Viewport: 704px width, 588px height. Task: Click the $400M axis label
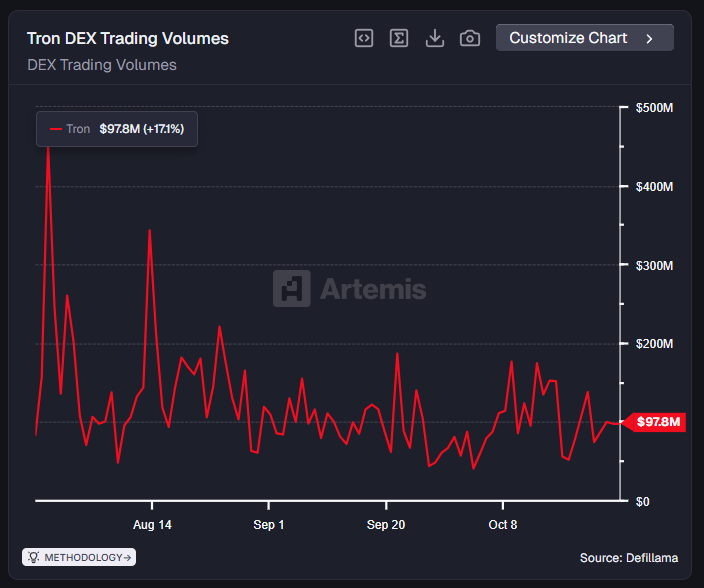[x=654, y=187]
